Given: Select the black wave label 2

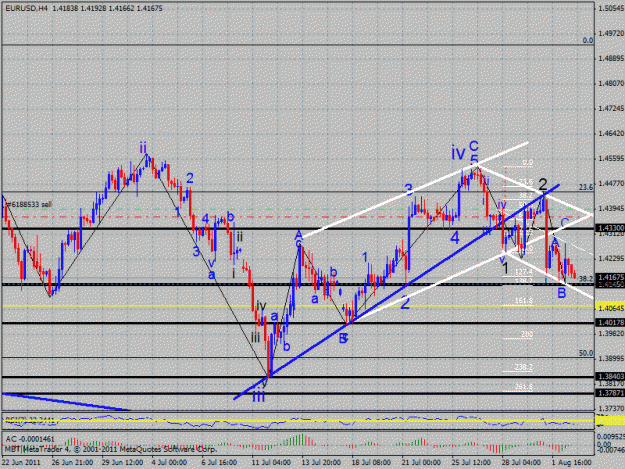Looking at the screenshot, I should click(x=543, y=184).
